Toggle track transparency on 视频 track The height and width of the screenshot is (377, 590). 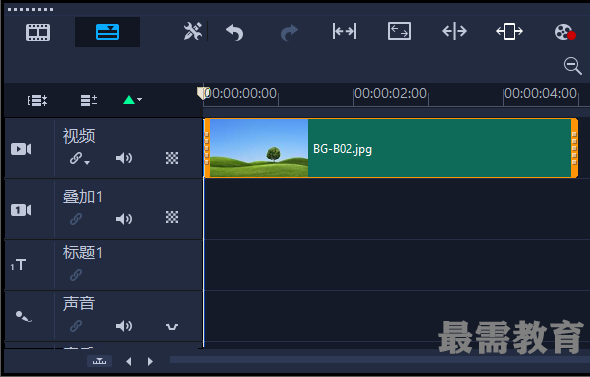point(172,158)
